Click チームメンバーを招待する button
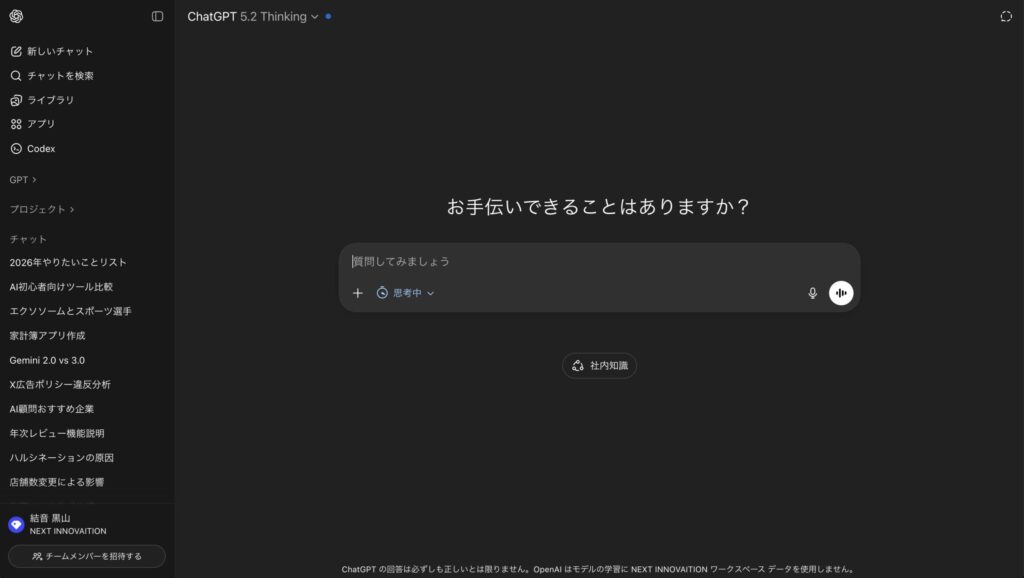 pyautogui.click(x=87, y=556)
